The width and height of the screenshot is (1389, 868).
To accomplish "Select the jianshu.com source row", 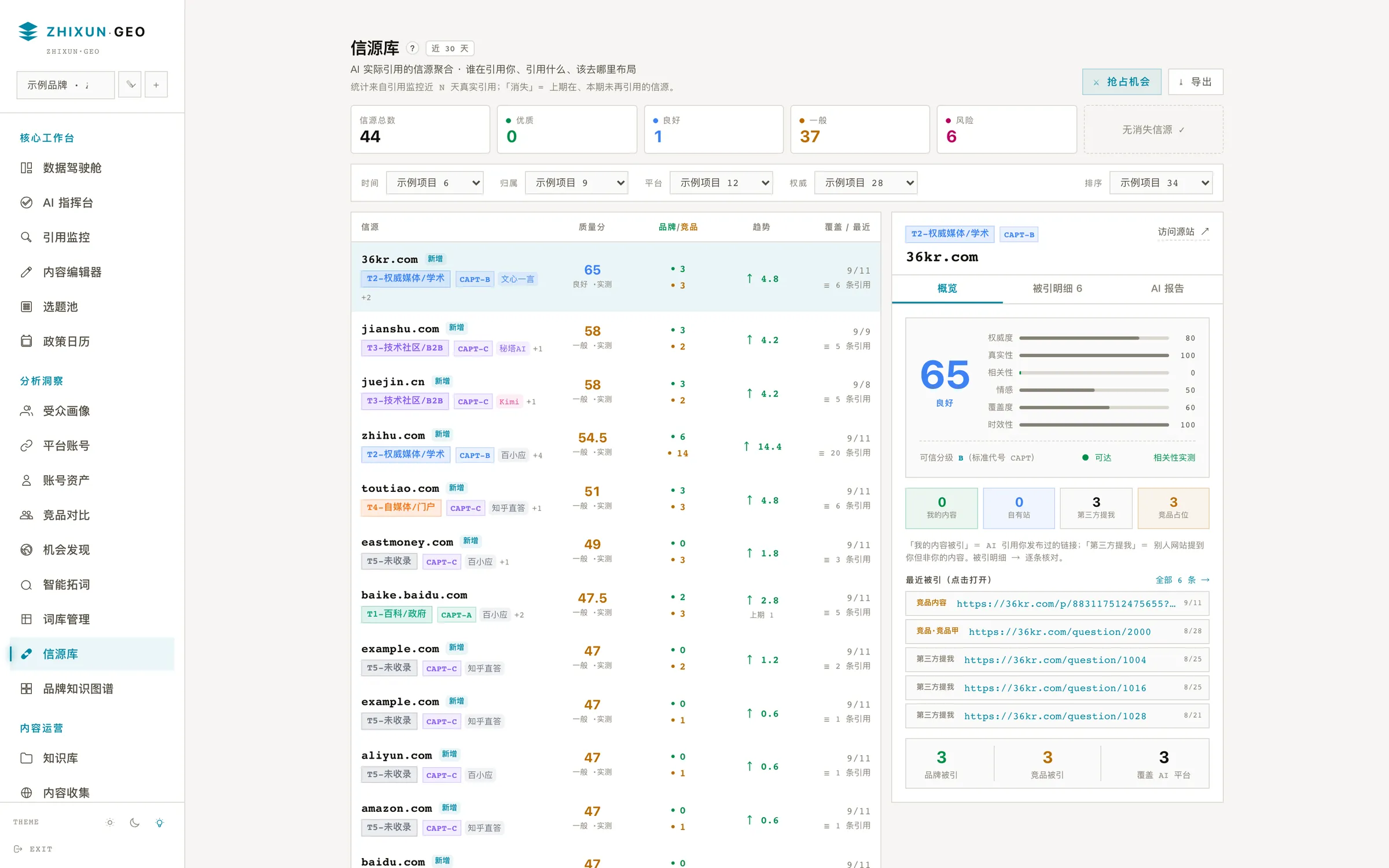I will [x=616, y=339].
